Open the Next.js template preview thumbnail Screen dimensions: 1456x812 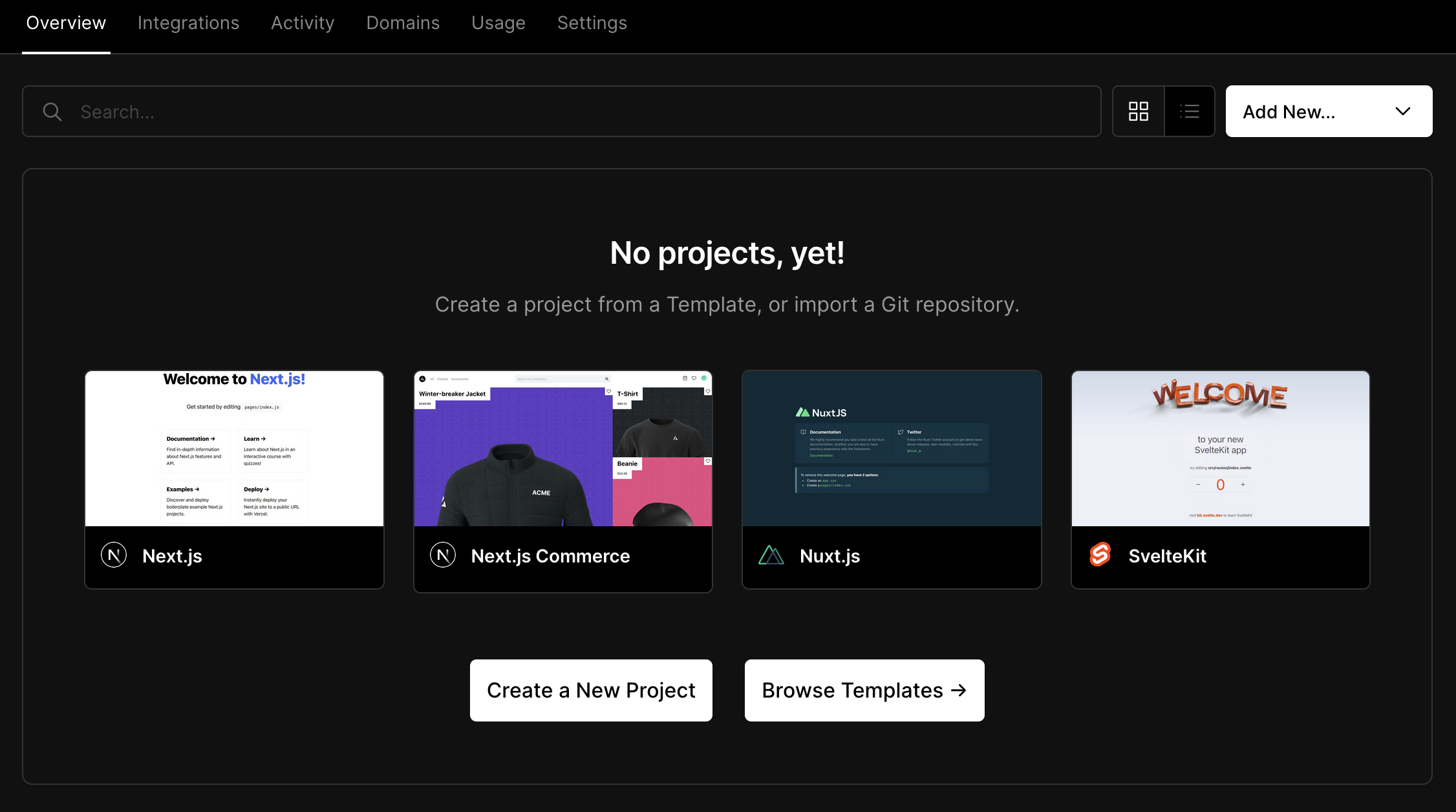234,448
